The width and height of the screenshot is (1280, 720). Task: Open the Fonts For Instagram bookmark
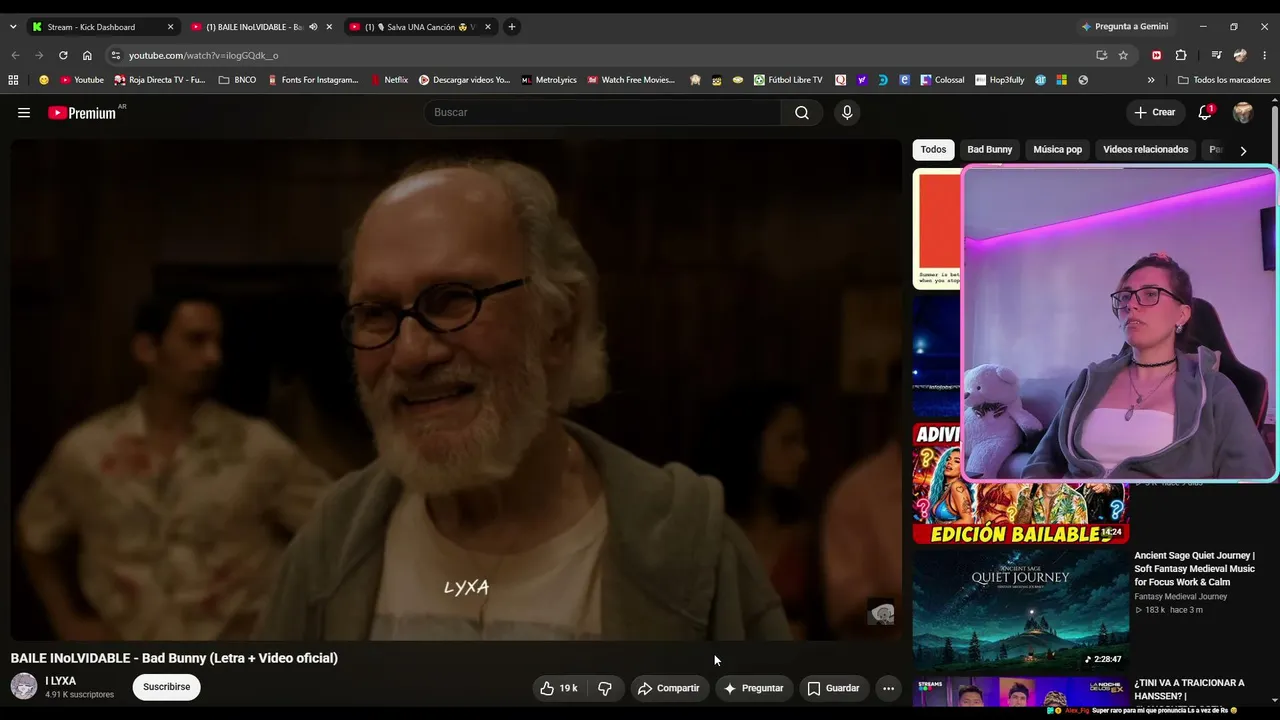point(312,80)
